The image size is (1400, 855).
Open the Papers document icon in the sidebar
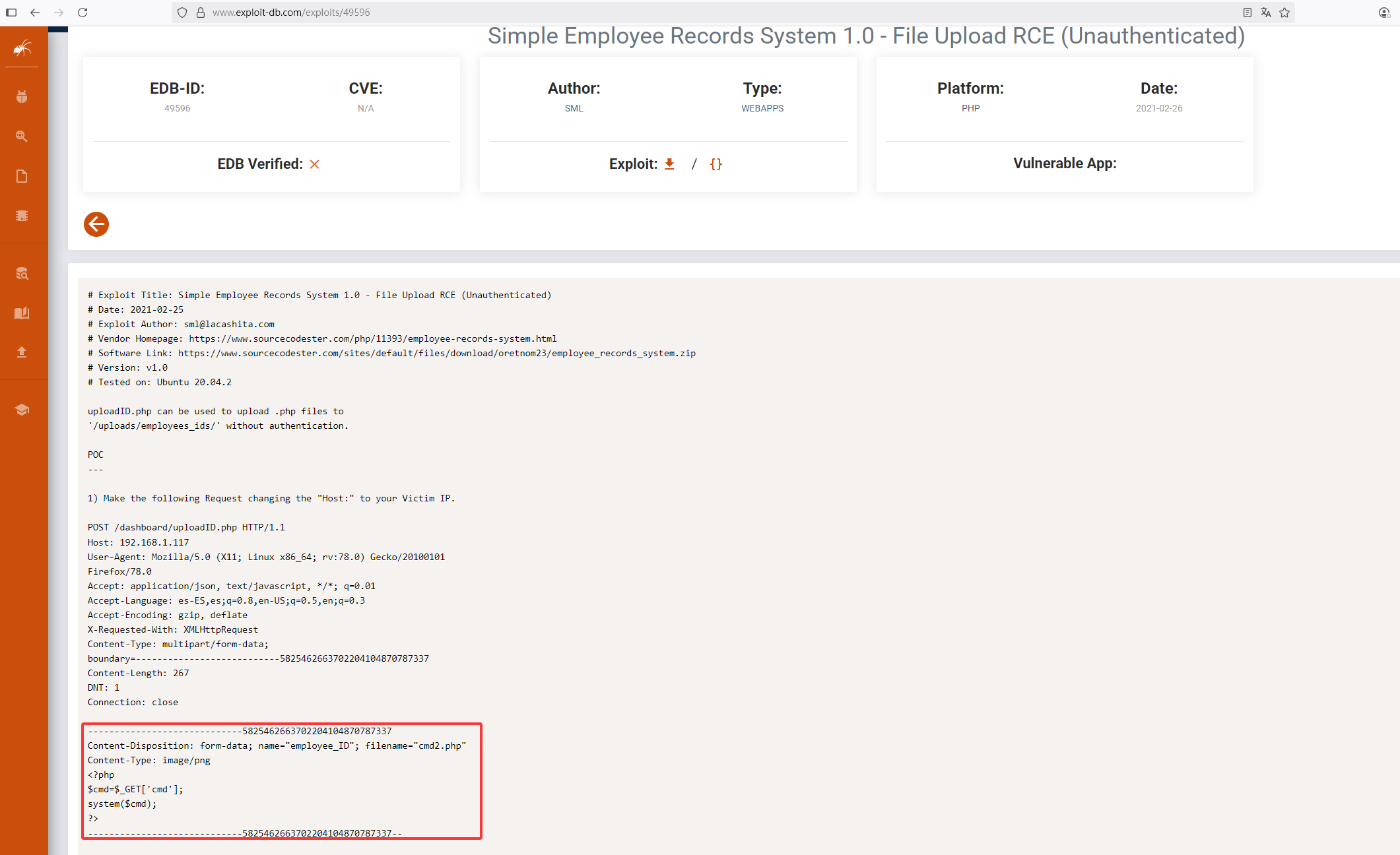point(22,176)
